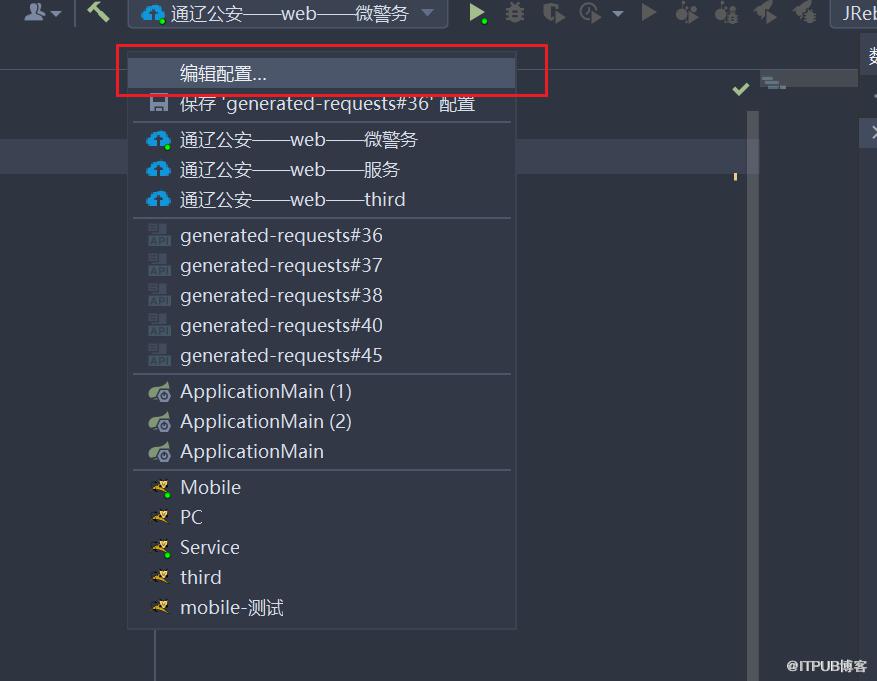Click the icon beside mobile-测试 entry
The width and height of the screenshot is (877, 681).
tap(161, 607)
